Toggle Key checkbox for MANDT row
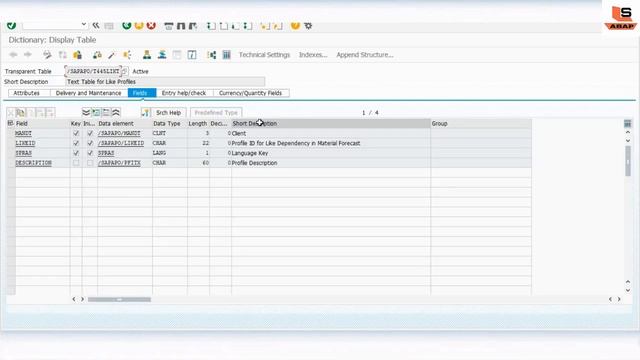 pos(76,133)
